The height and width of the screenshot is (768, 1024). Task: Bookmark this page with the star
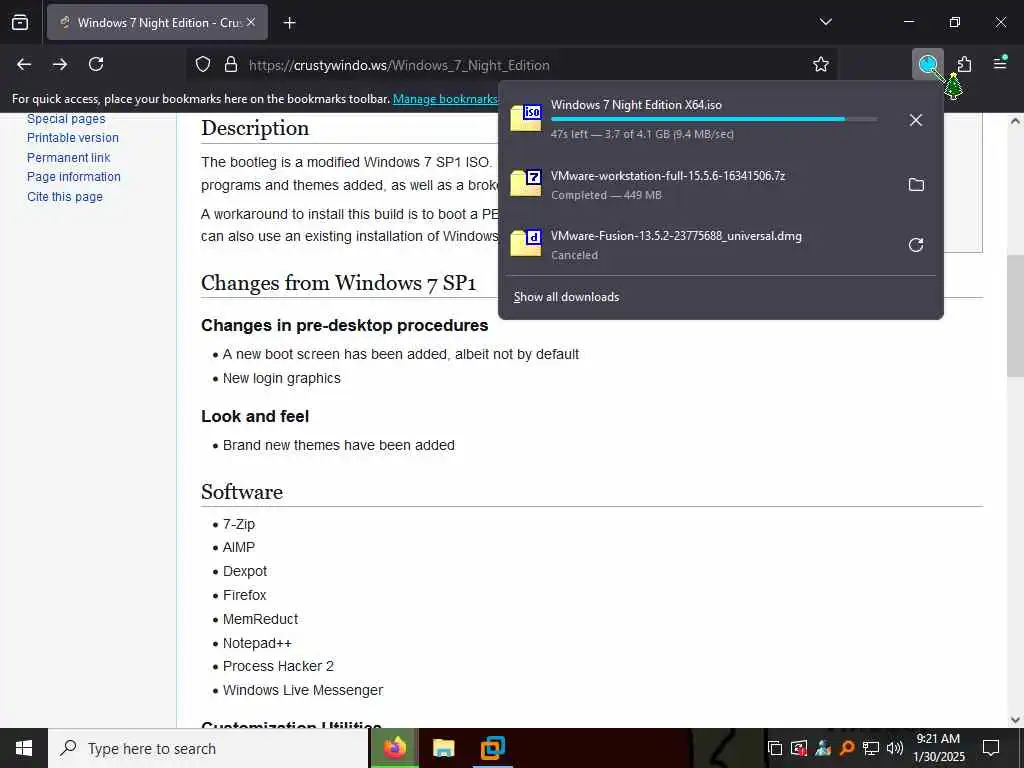(x=821, y=64)
